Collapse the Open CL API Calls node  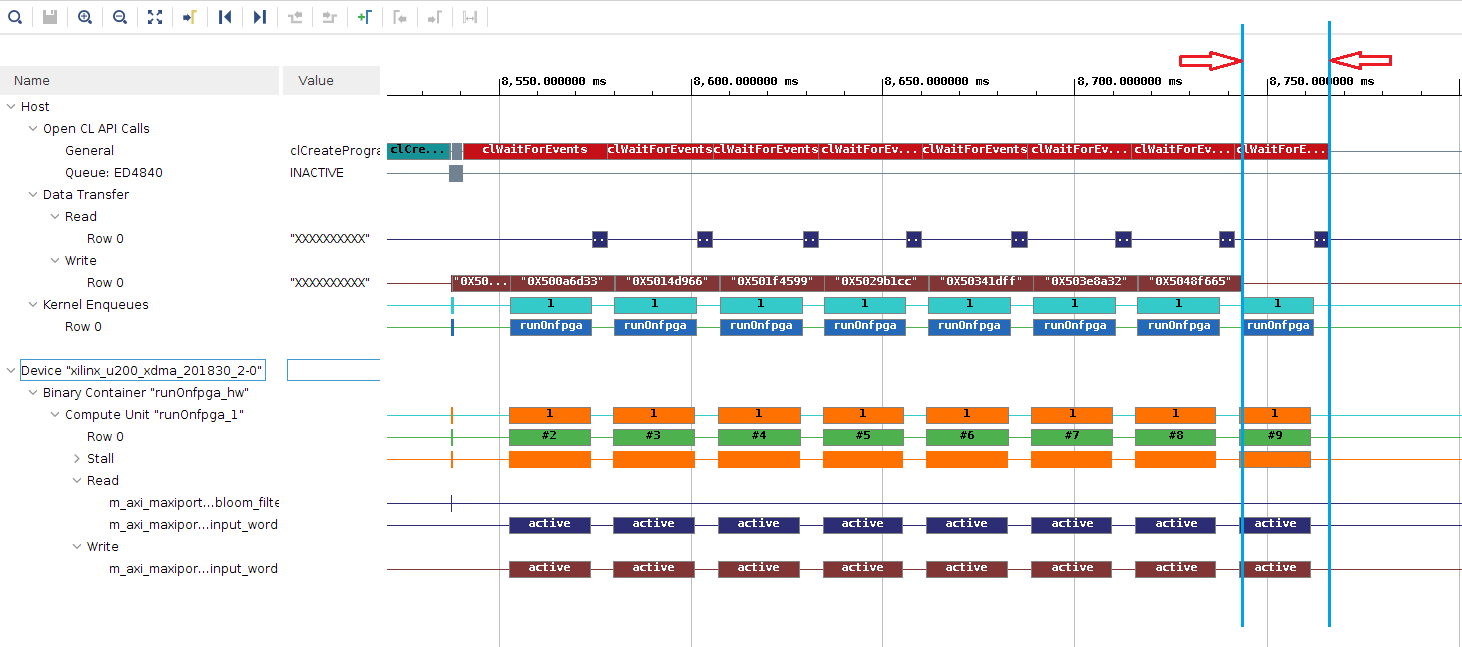point(33,129)
